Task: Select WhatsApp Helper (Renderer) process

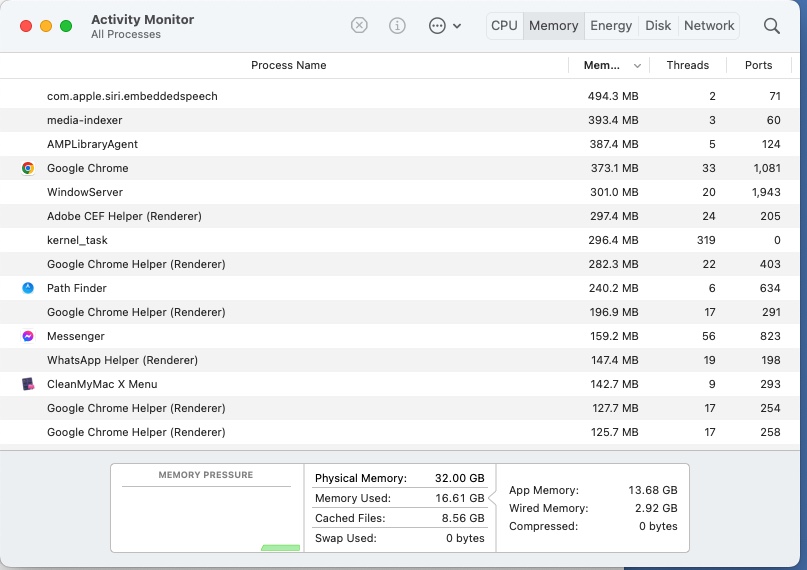Action: (x=122, y=360)
